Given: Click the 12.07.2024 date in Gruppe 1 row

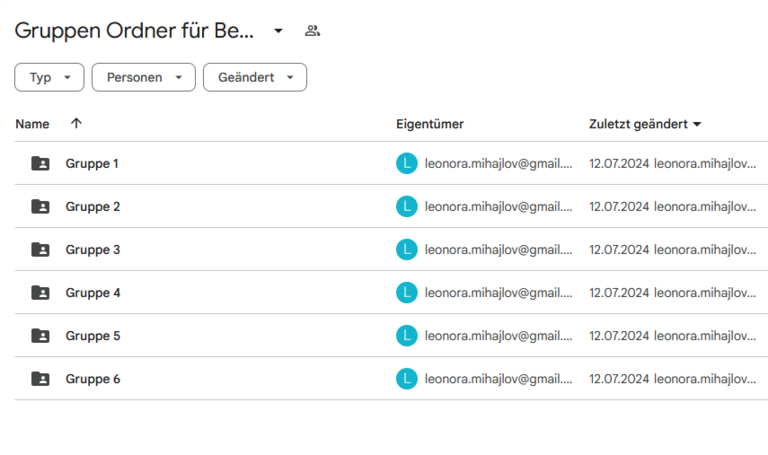Looking at the screenshot, I should pyautogui.click(x=619, y=164).
